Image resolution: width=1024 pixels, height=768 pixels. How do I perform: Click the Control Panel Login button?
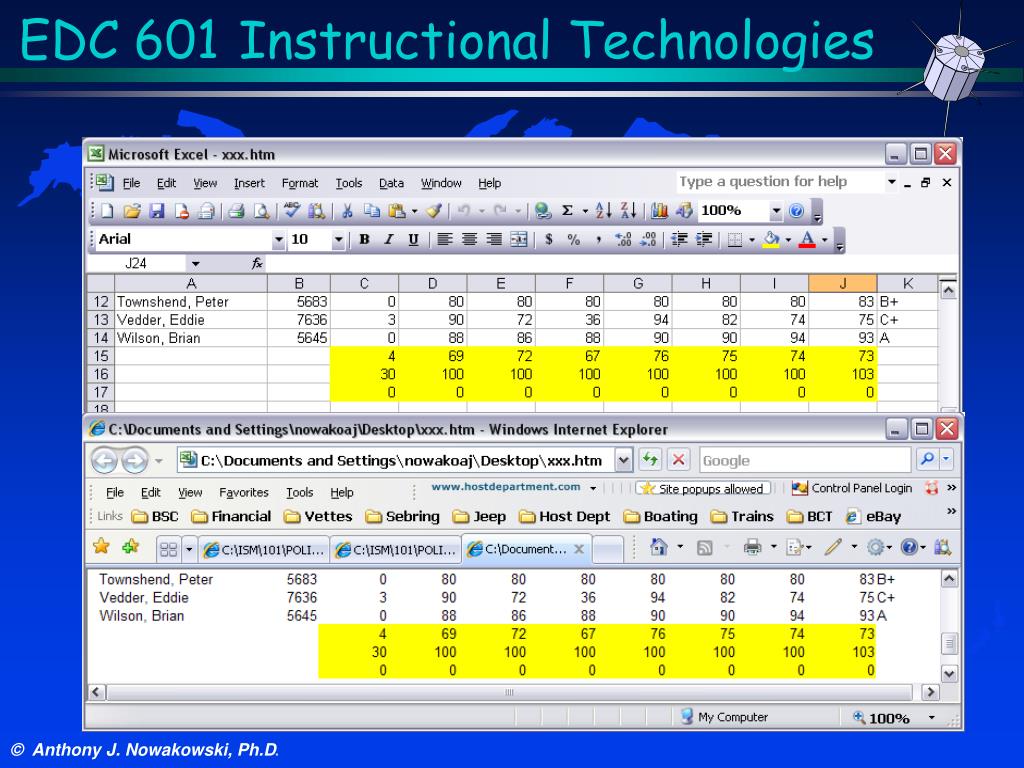click(852, 488)
